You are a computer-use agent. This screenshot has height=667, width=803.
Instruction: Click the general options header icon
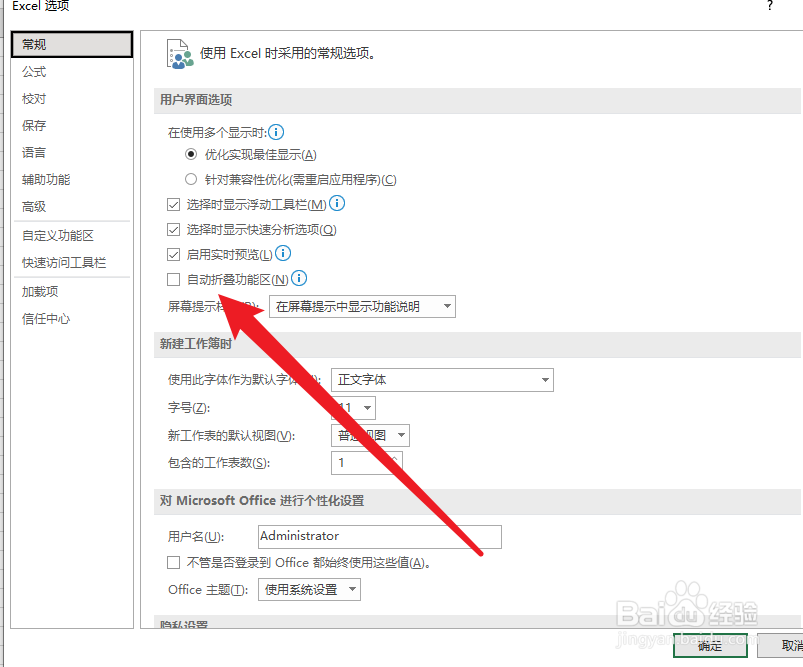[180, 54]
